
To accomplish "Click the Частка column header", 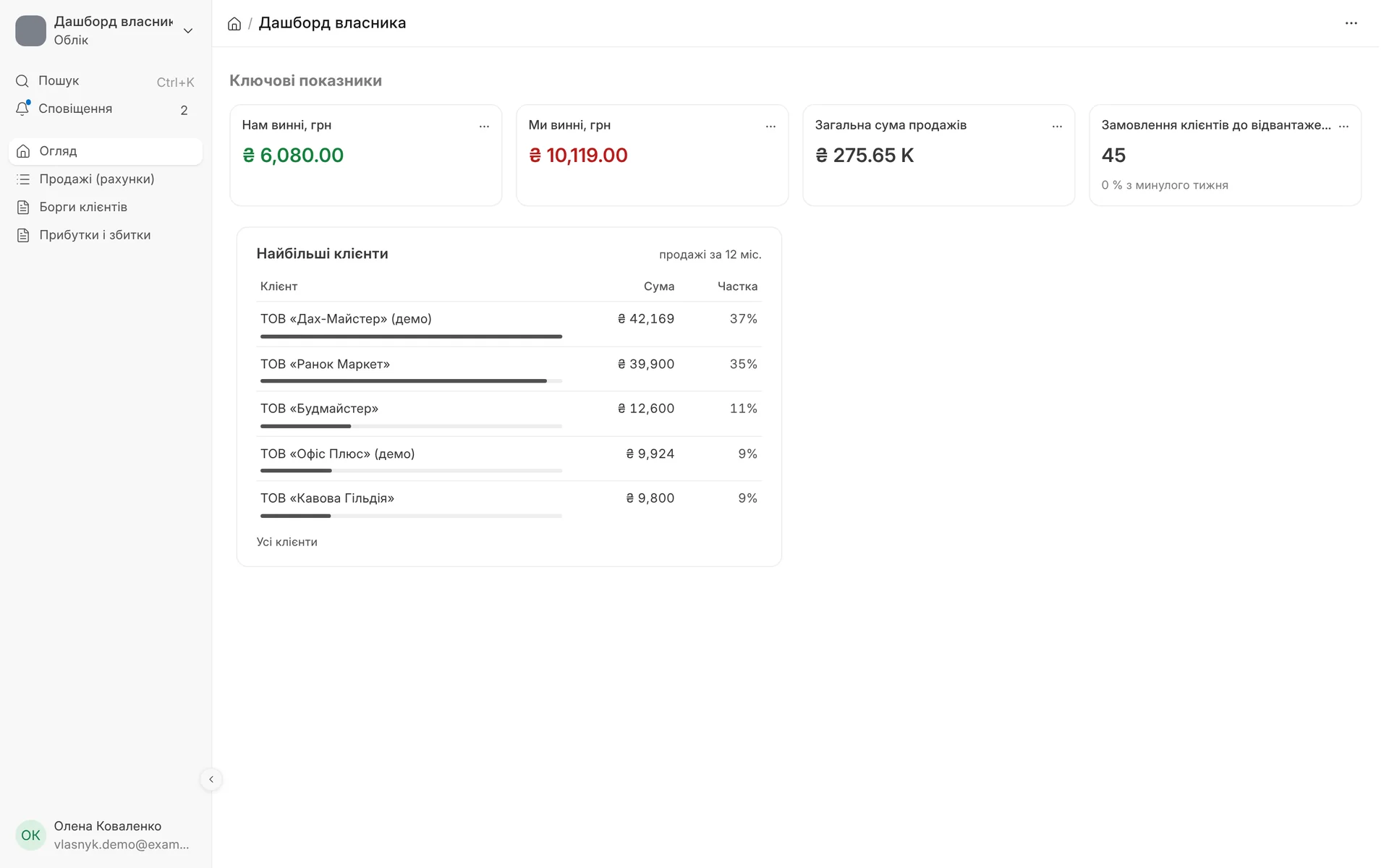I will (737, 286).
